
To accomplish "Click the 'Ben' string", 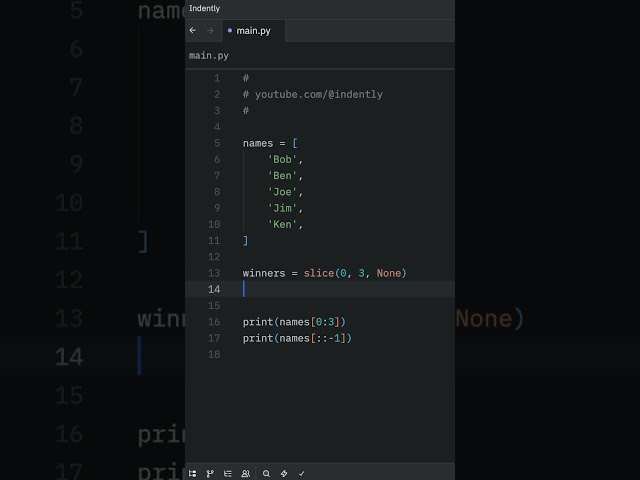I will [282, 176].
